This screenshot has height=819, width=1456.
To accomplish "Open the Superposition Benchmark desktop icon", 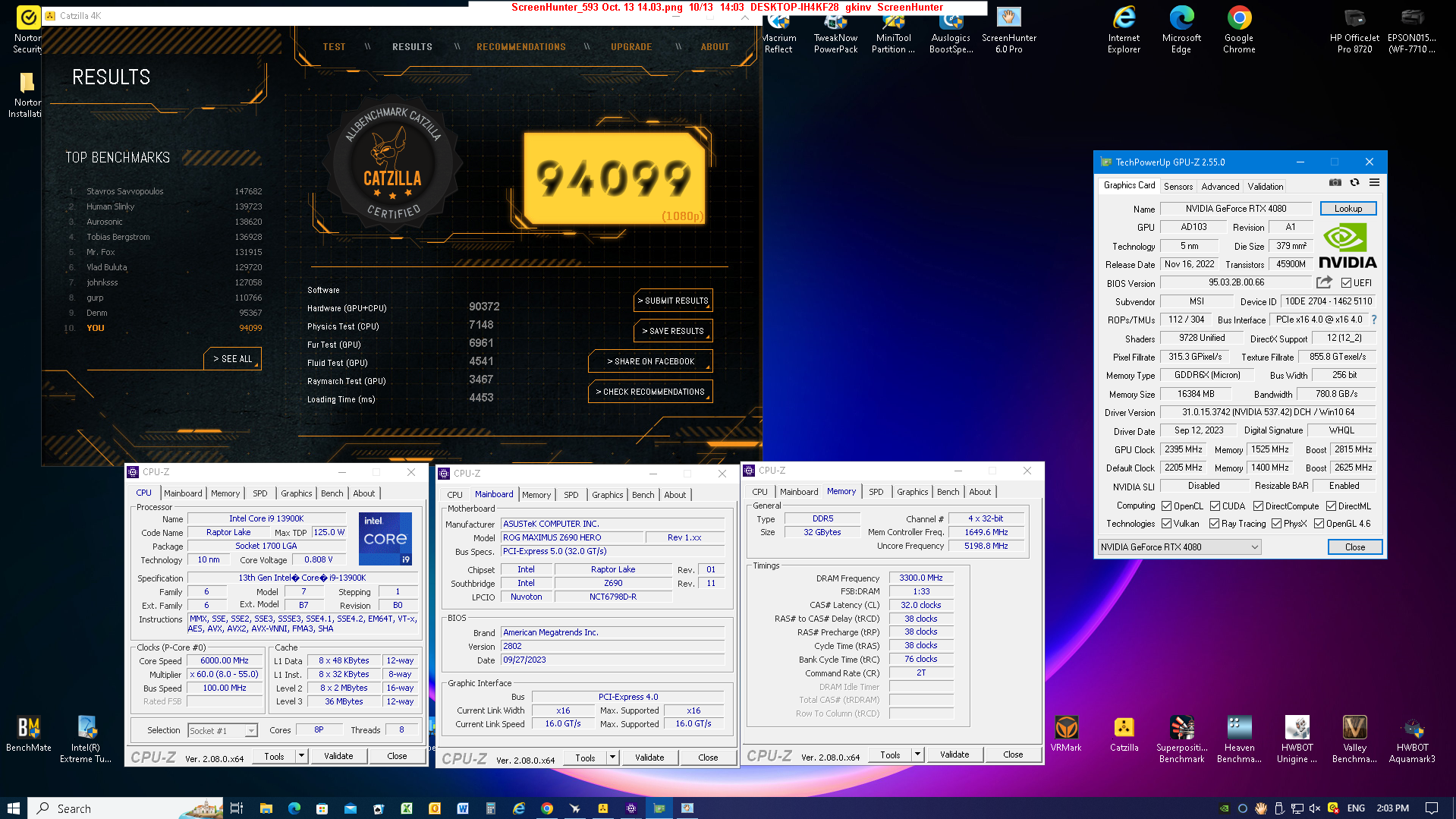I will 1181,739.
